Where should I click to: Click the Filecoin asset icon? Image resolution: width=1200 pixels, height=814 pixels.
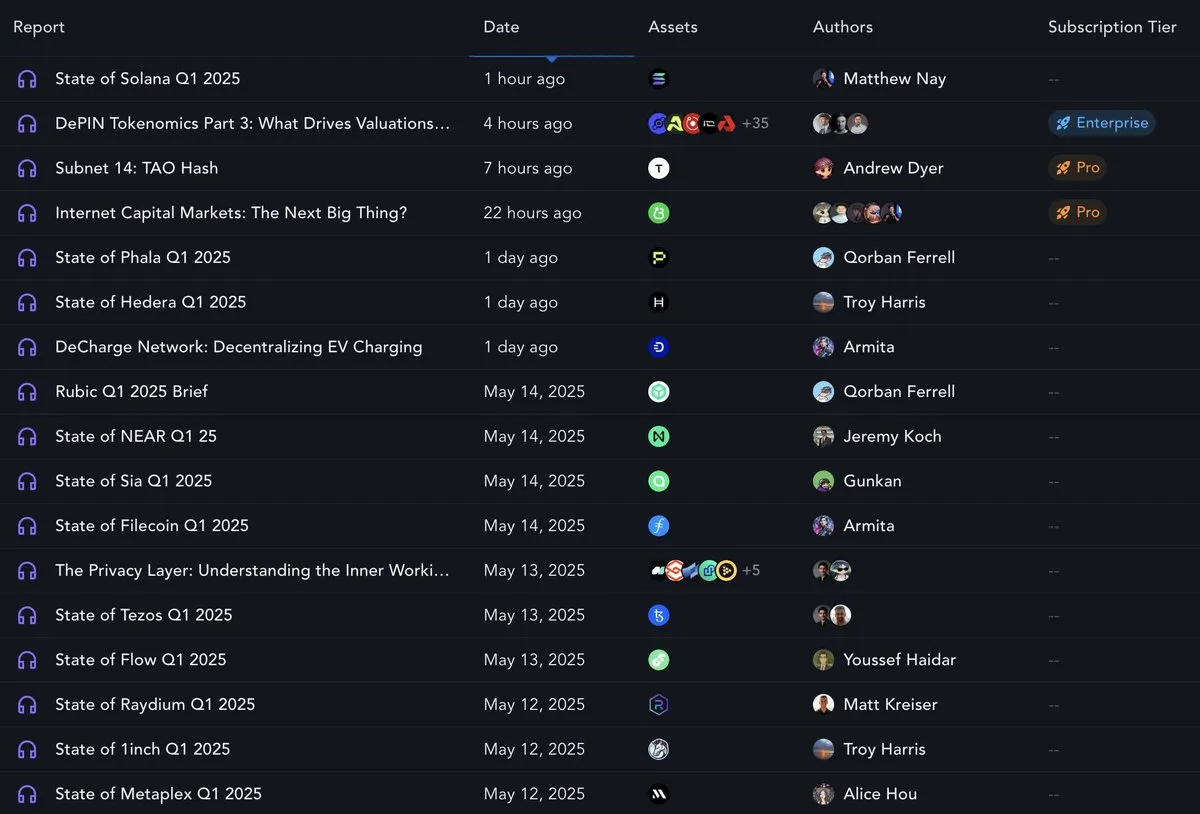coord(658,526)
